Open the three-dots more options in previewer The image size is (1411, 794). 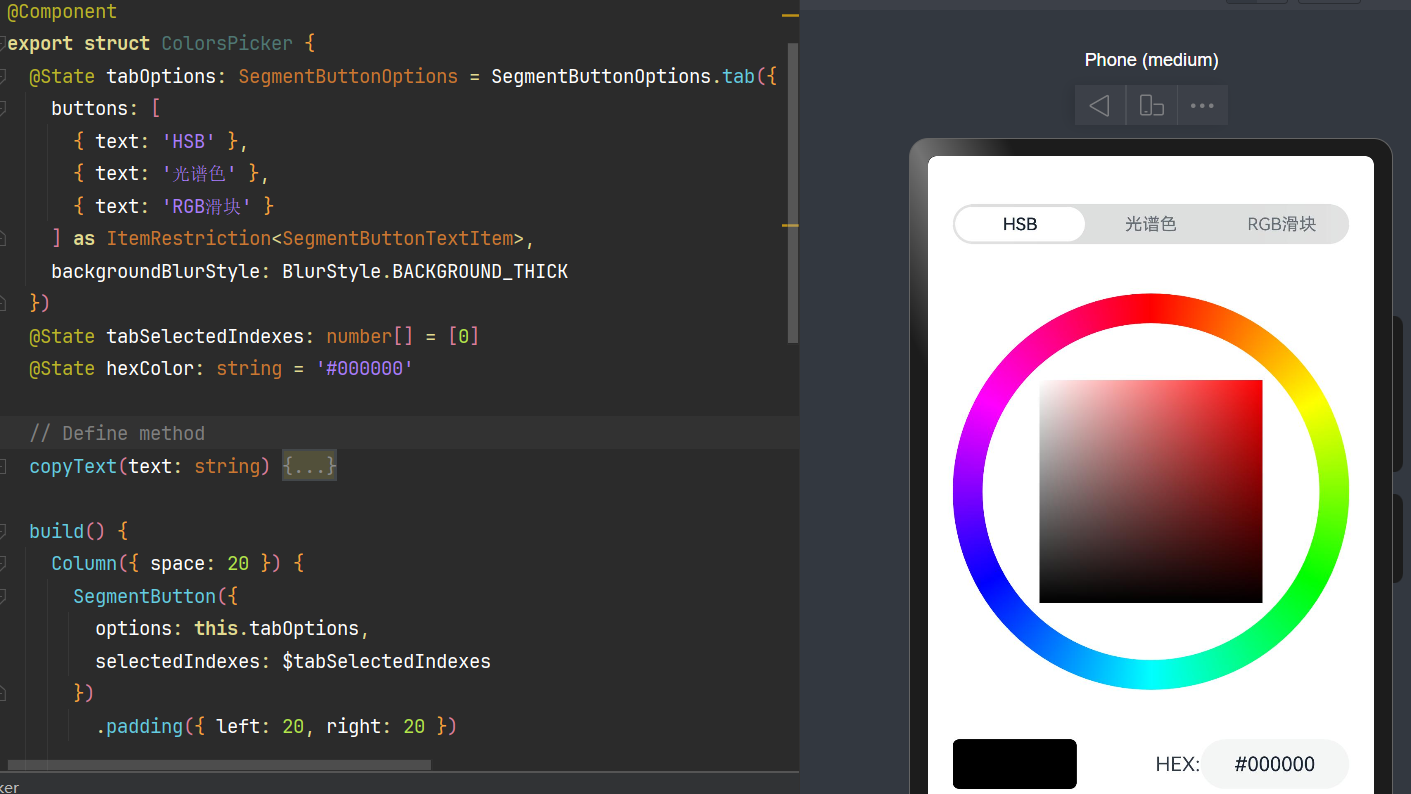1202,105
